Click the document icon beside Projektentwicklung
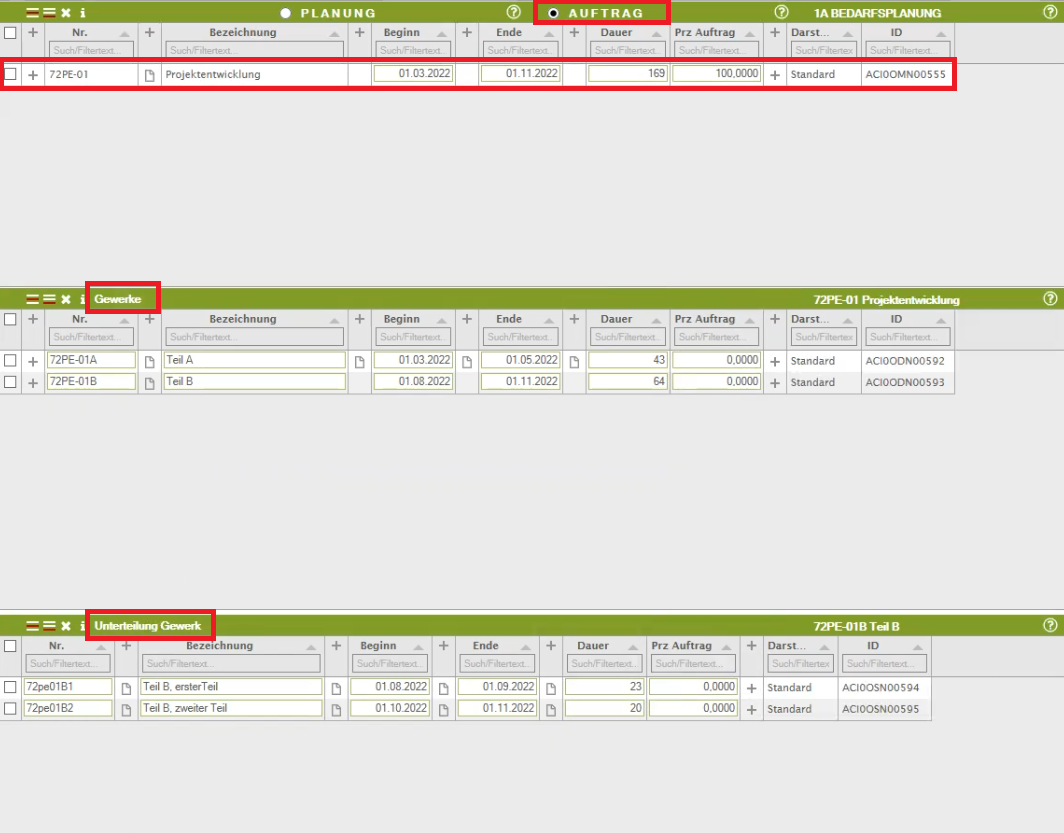Image resolution: width=1064 pixels, height=833 pixels. click(x=150, y=75)
